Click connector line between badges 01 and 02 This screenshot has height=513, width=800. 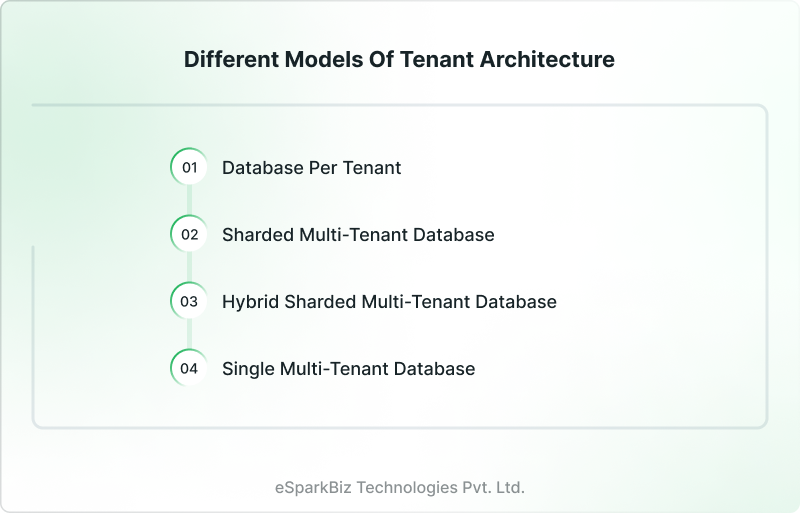pyautogui.click(x=189, y=201)
